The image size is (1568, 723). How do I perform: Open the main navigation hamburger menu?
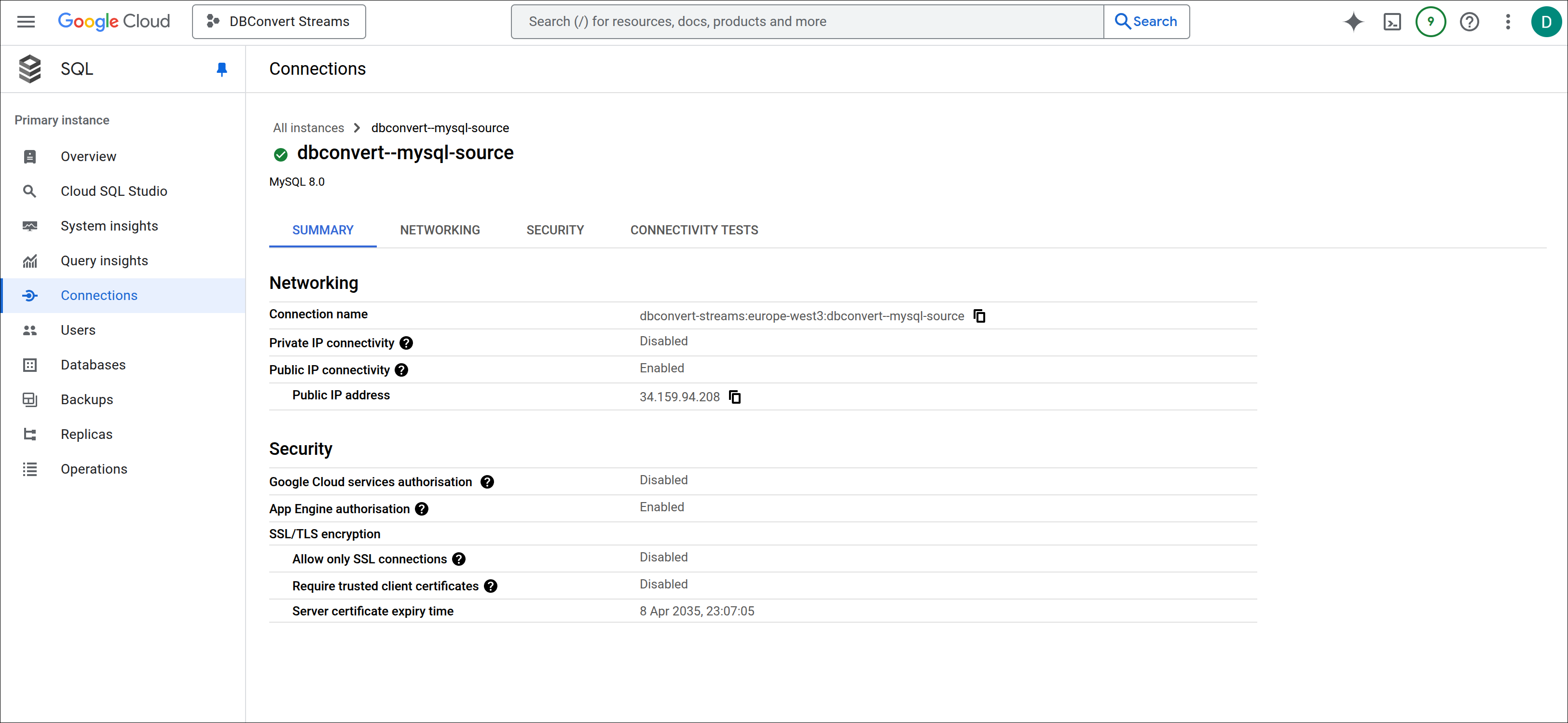coord(26,21)
